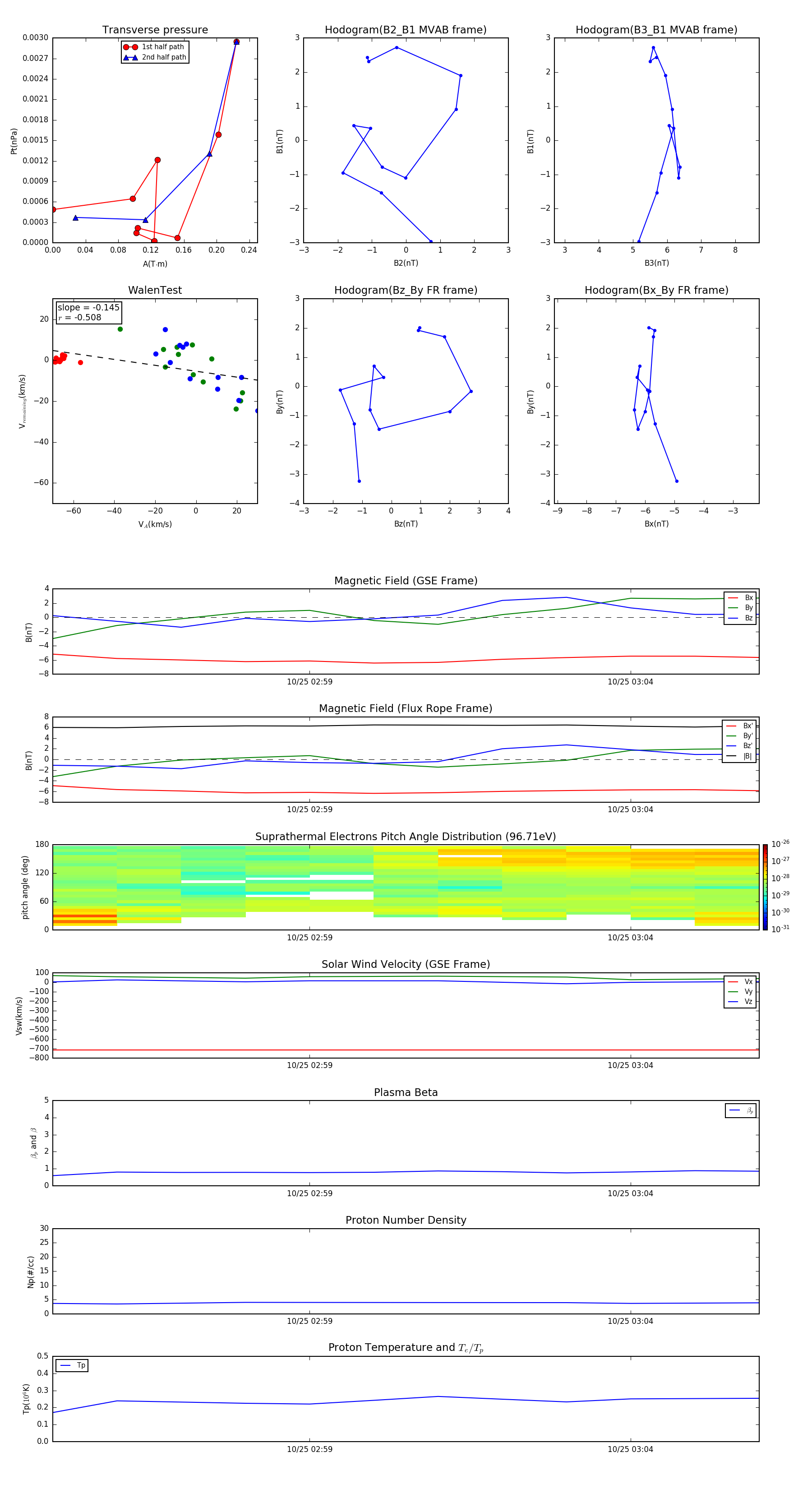The height and width of the screenshot is (1489, 812).
Task: Click the black |B| line in Flux Rope plot
Action: tap(406, 726)
